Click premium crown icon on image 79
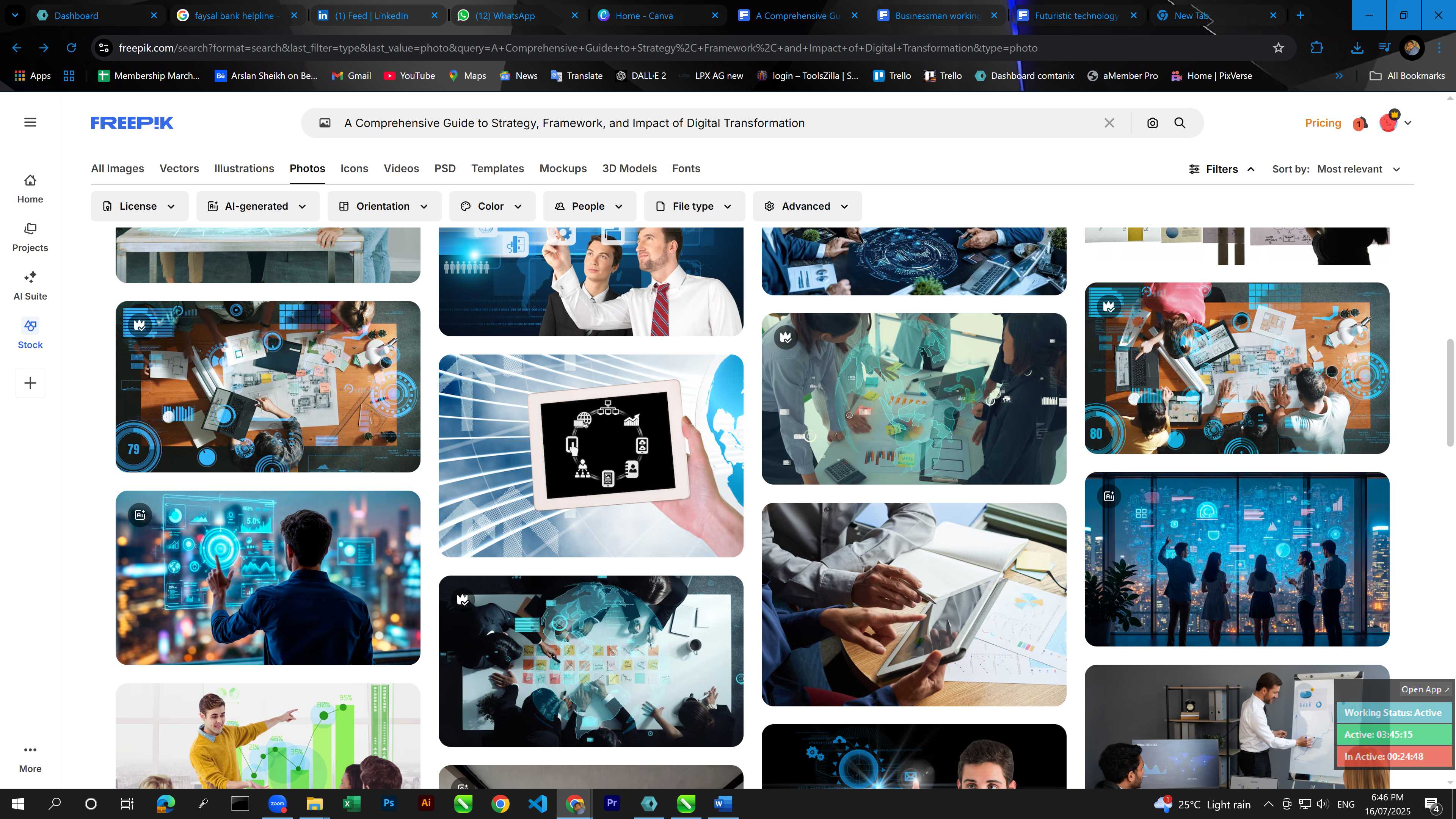 click(x=140, y=325)
